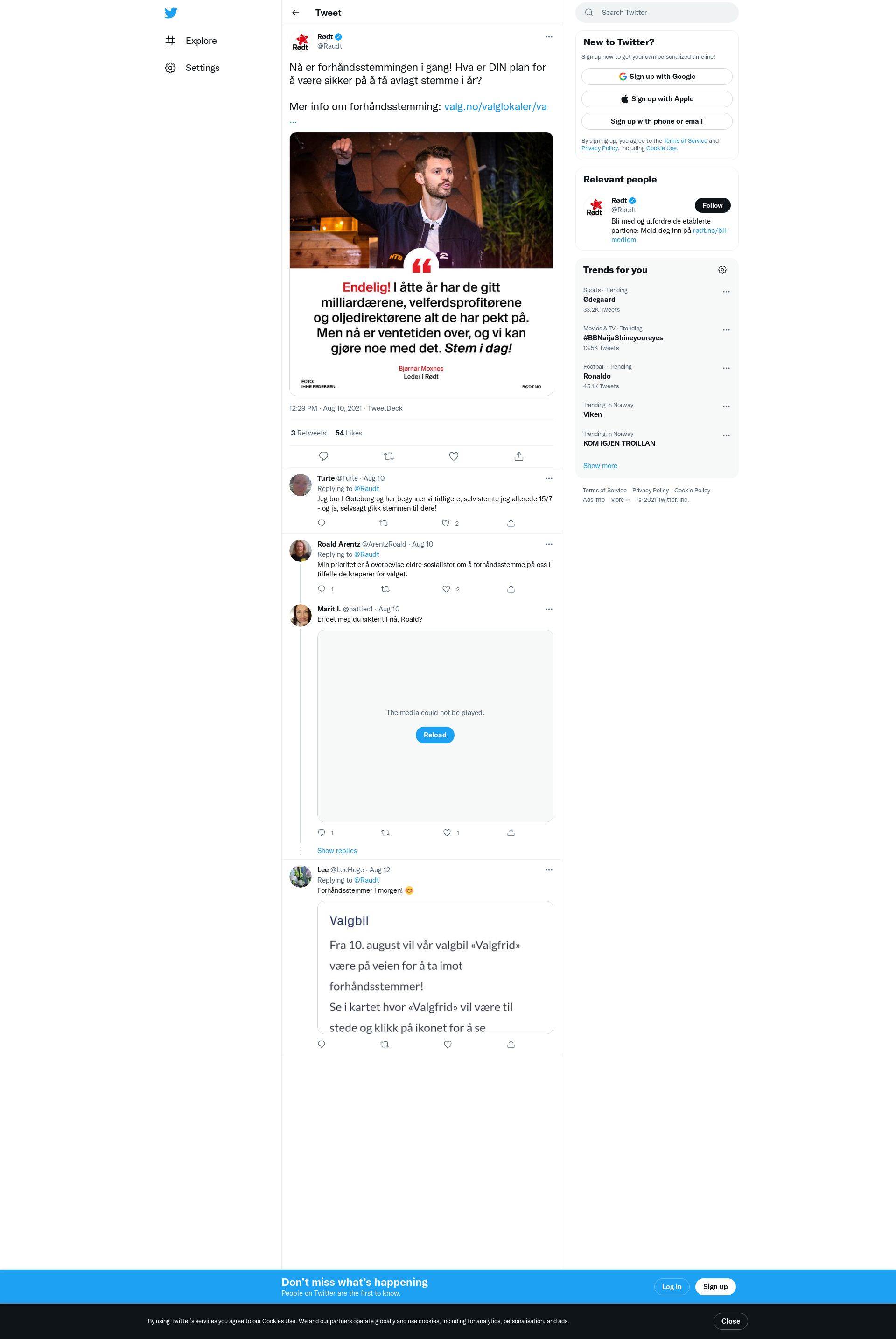Retweet Roald Arentz's reply
Image resolution: width=896 pixels, height=1339 pixels.
385,589
